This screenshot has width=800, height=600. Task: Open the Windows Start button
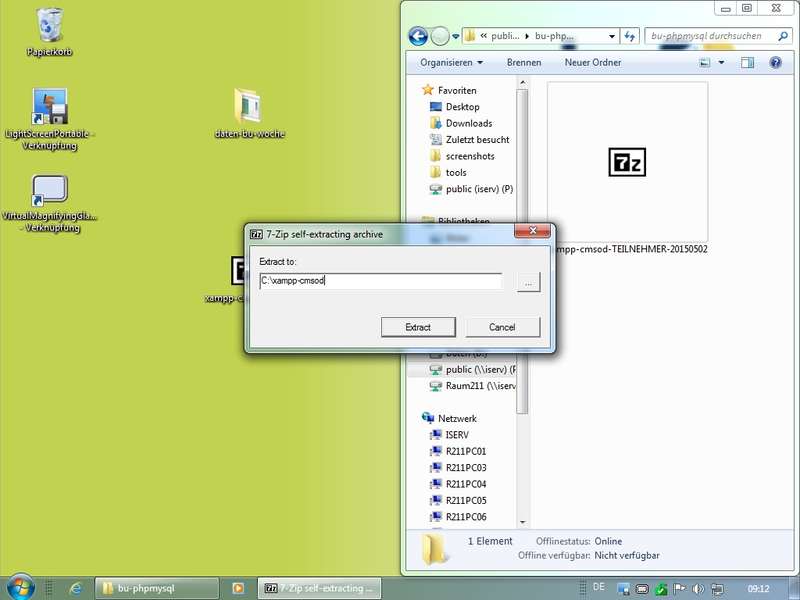pos(20,587)
